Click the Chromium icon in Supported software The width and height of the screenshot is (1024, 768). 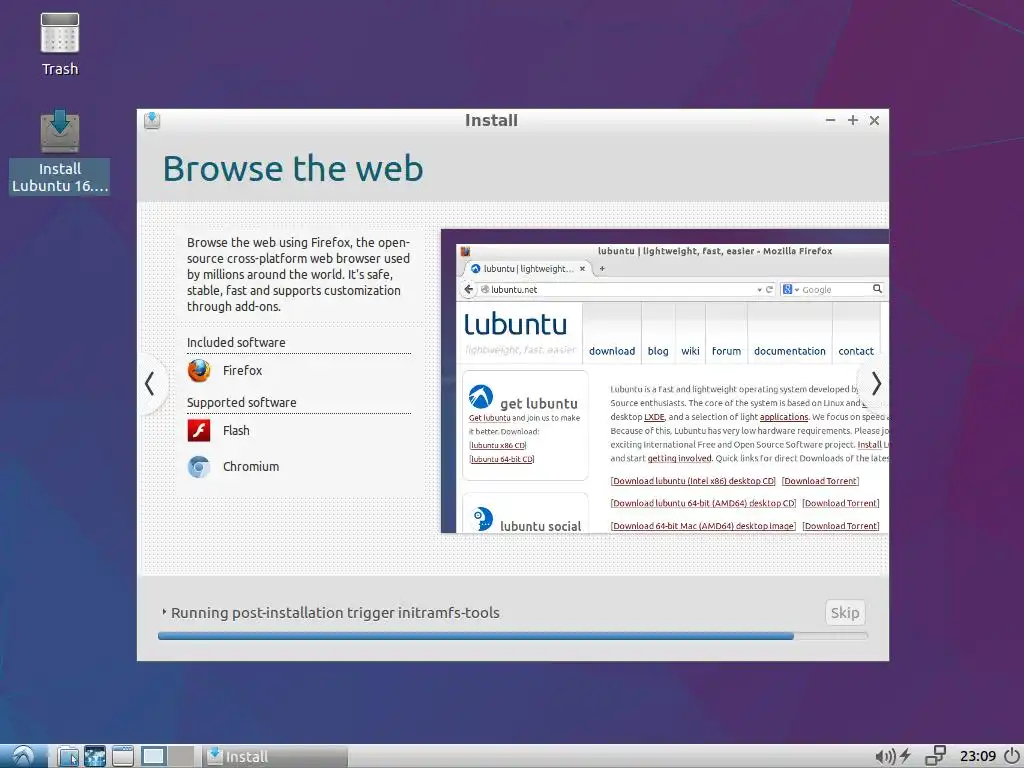(x=199, y=466)
